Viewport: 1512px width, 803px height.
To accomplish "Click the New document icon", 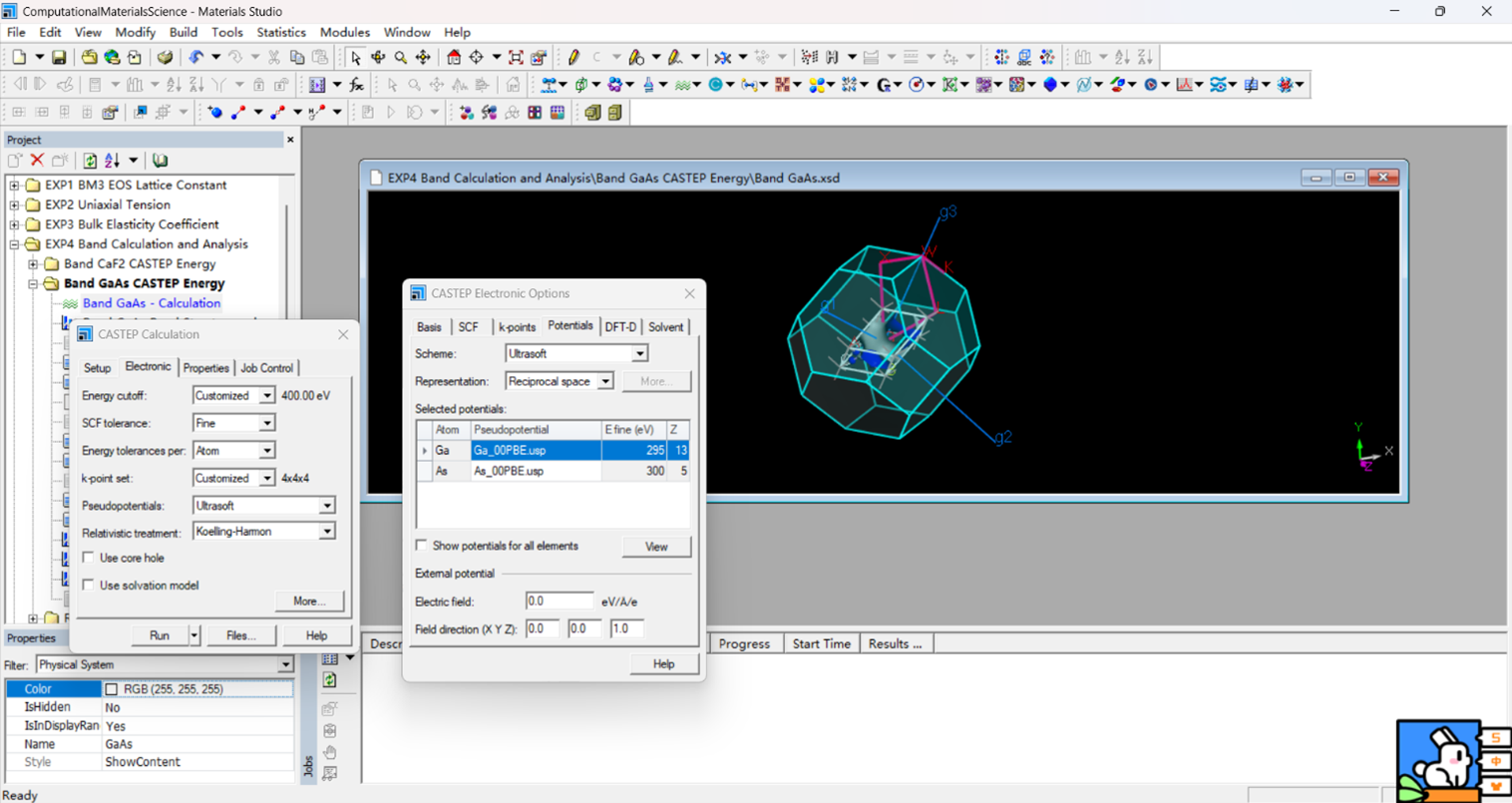I will coord(19,58).
